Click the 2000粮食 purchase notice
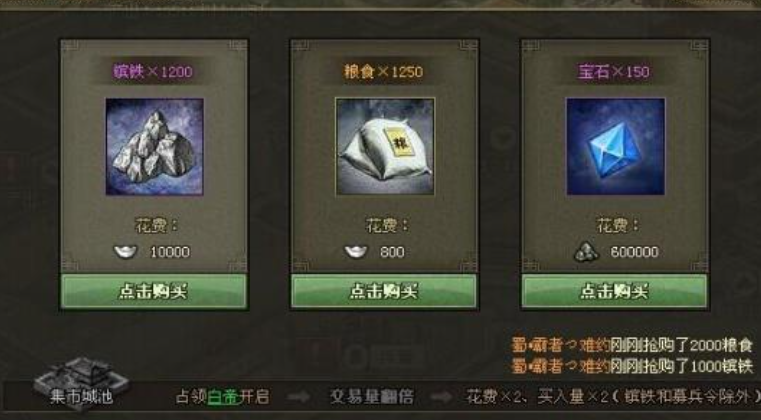The height and width of the screenshot is (420, 761). tap(632, 345)
